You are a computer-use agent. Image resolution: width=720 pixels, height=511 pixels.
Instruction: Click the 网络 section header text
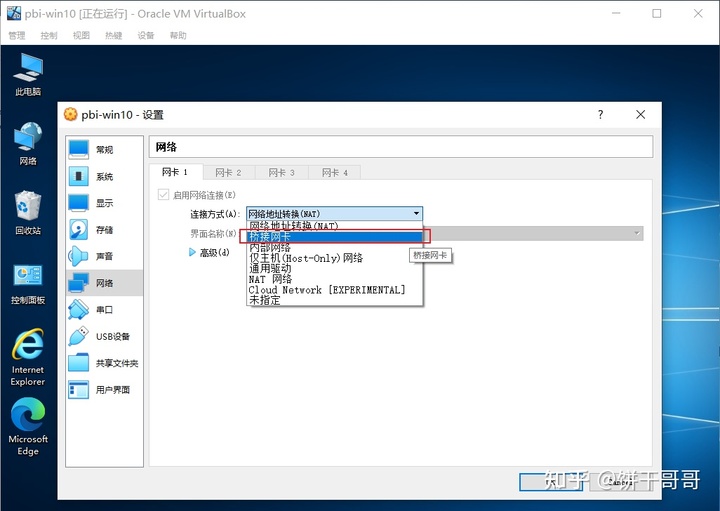pos(166,147)
